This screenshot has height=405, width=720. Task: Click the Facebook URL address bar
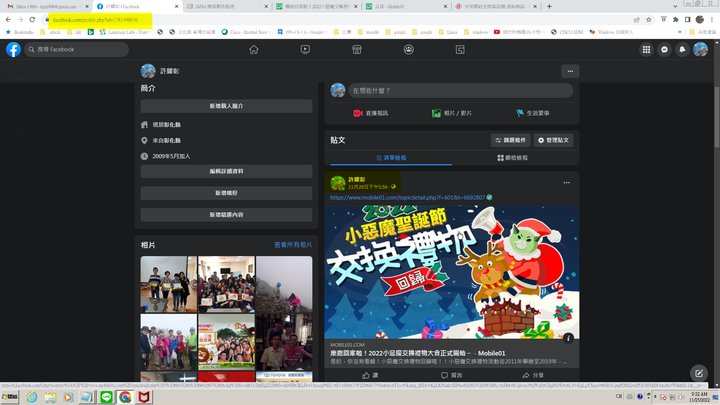[x=338, y=20]
